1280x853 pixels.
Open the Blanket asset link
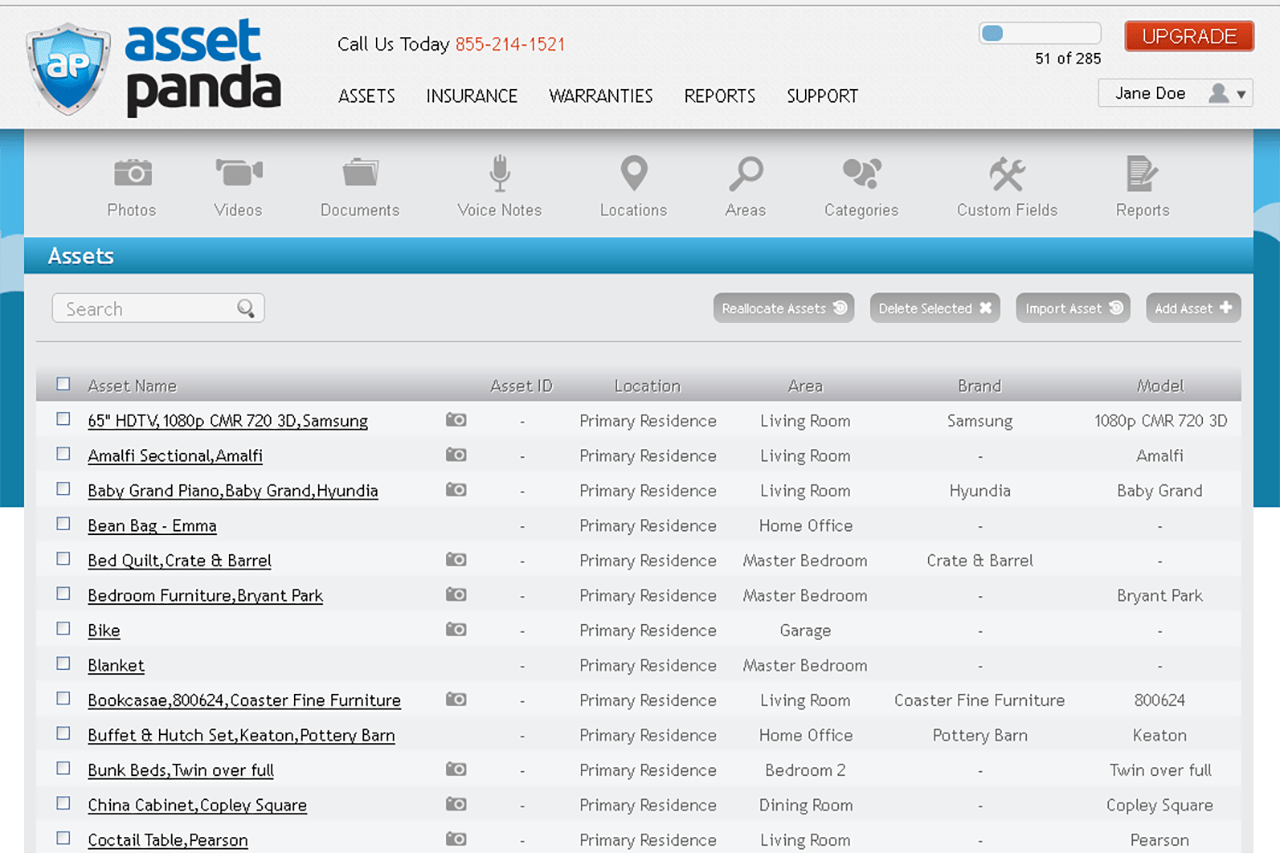click(116, 665)
